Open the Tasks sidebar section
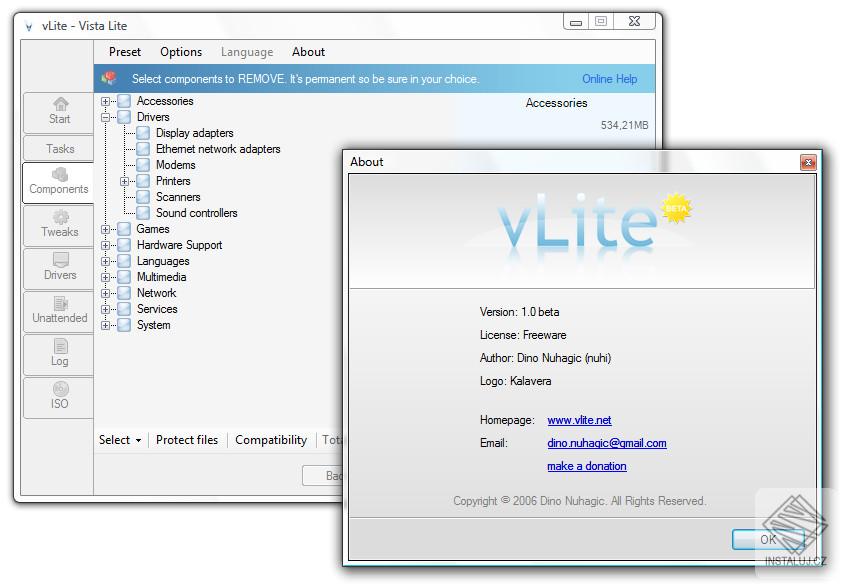This screenshot has width=846, height=588. [58, 148]
